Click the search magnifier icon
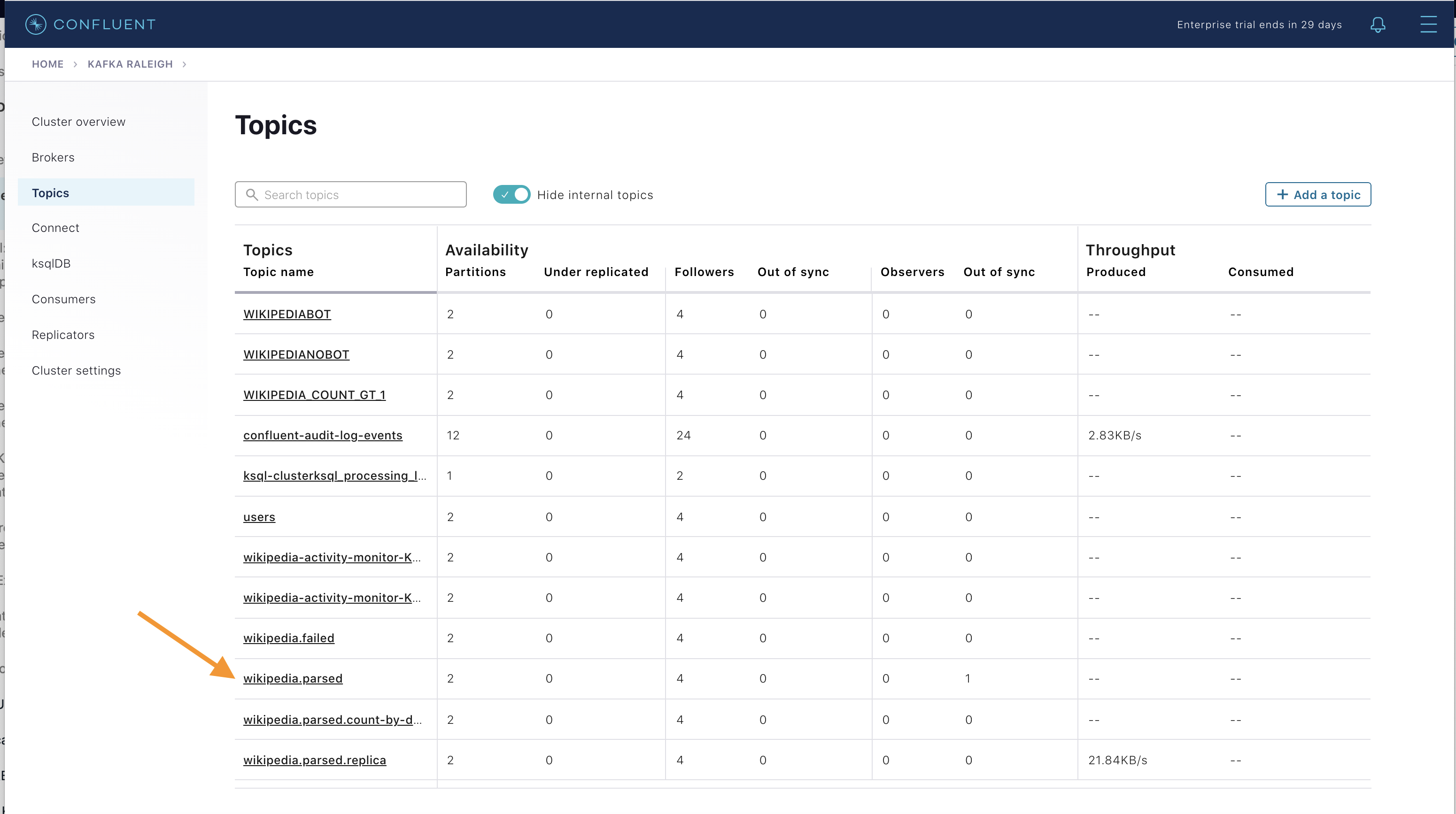Image resolution: width=1456 pixels, height=814 pixels. (252, 194)
